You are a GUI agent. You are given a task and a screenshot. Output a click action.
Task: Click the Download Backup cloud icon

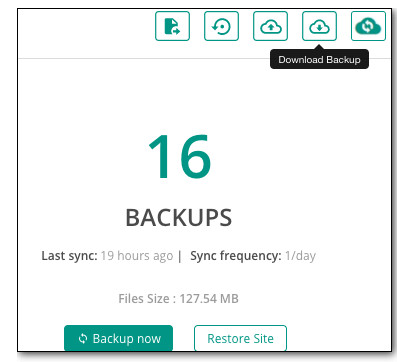pyautogui.click(x=319, y=26)
